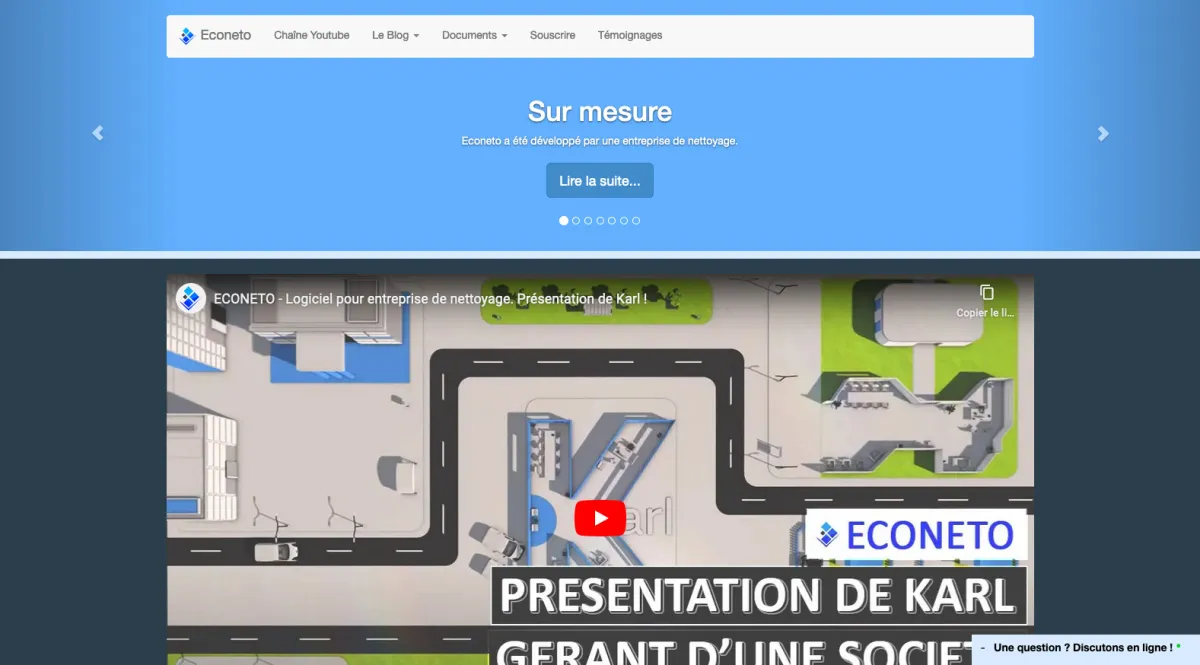The width and height of the screenshot is (1200, 665).
Task: Click the Econeto logo icon in navbar
Action: pos(187,36)
